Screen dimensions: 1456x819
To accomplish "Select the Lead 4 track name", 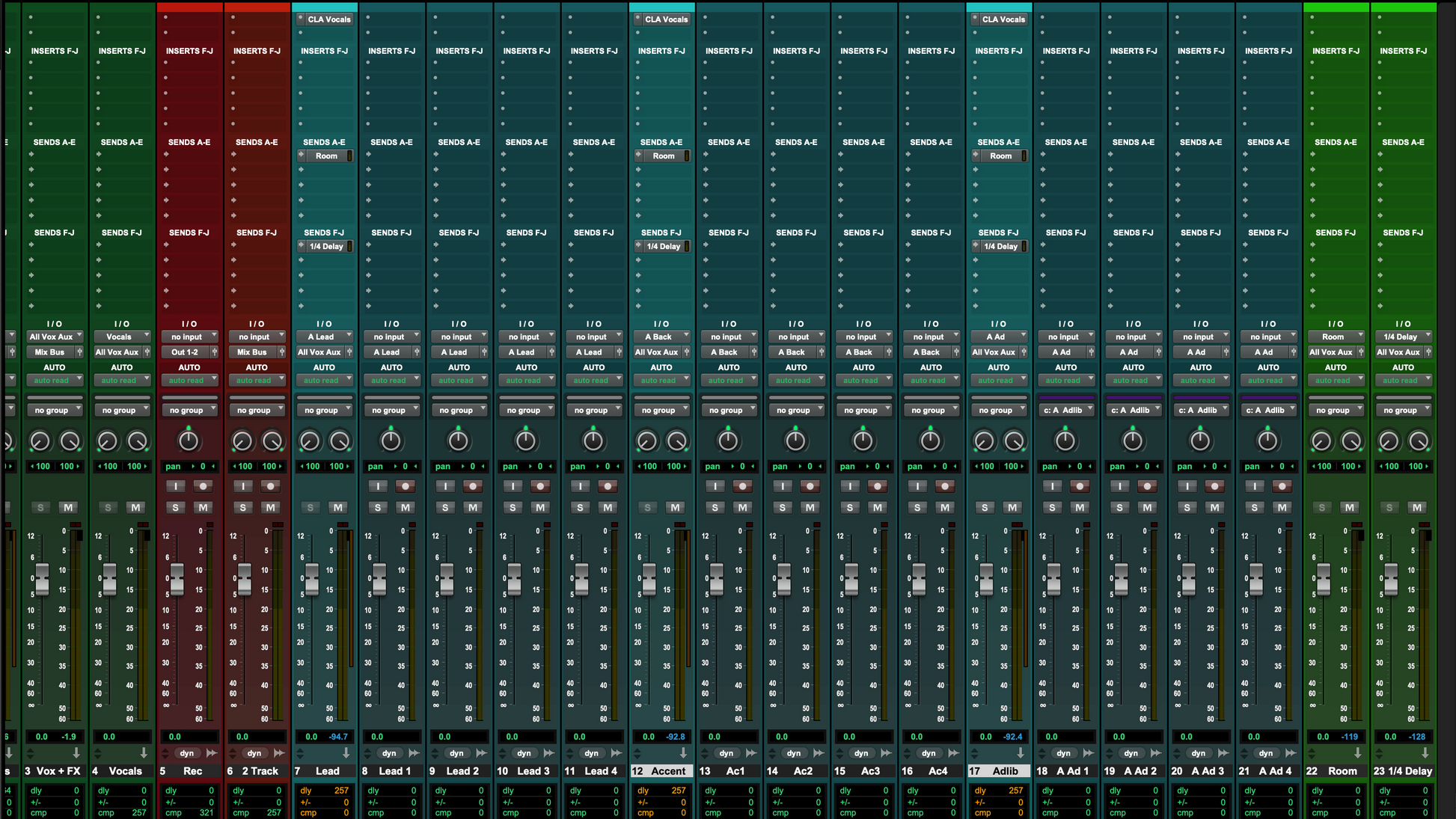I will pyautogui.click(x=601, y=771).
